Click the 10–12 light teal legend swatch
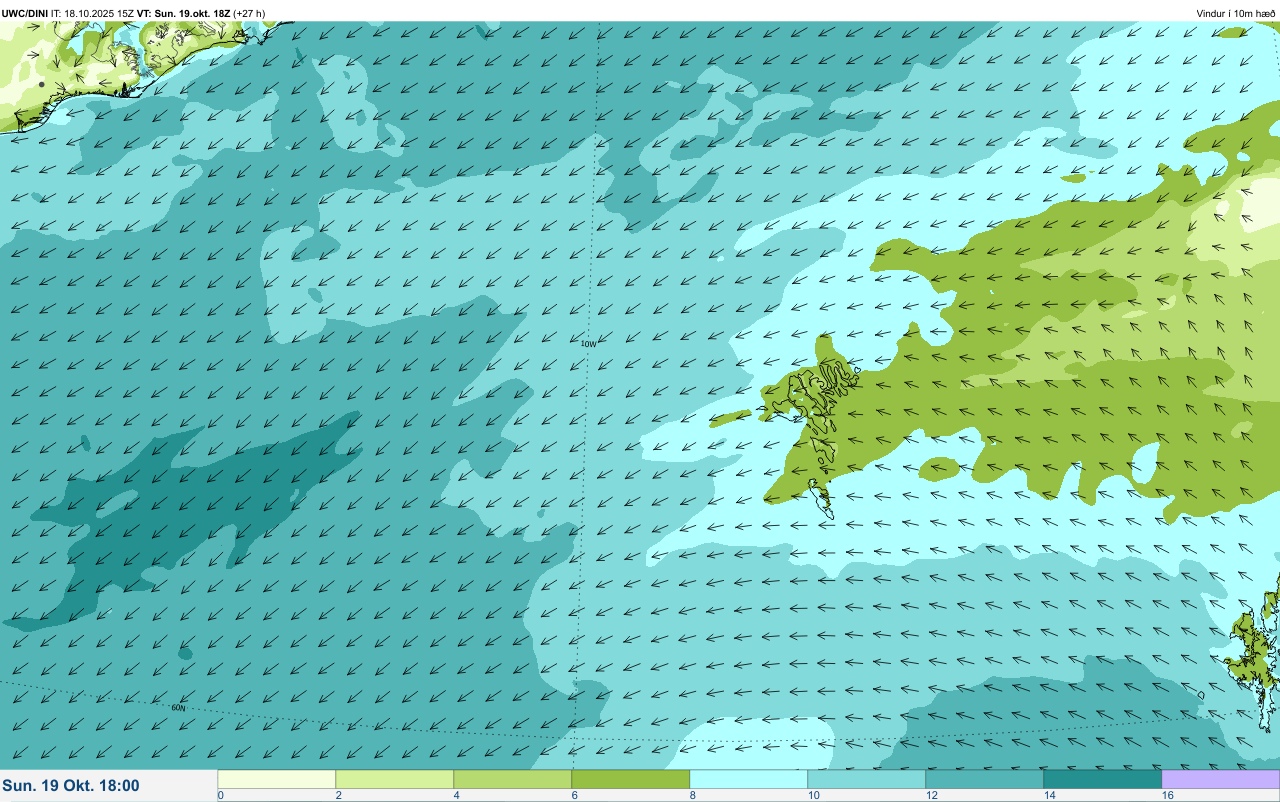1280x802 pixels. coord(867,779)
